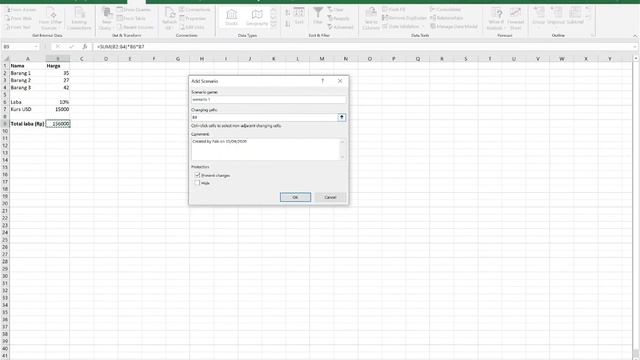This screenshot has height=360, width=640.
Task: Select cell containing Barang 1
Action: point(27,73)
